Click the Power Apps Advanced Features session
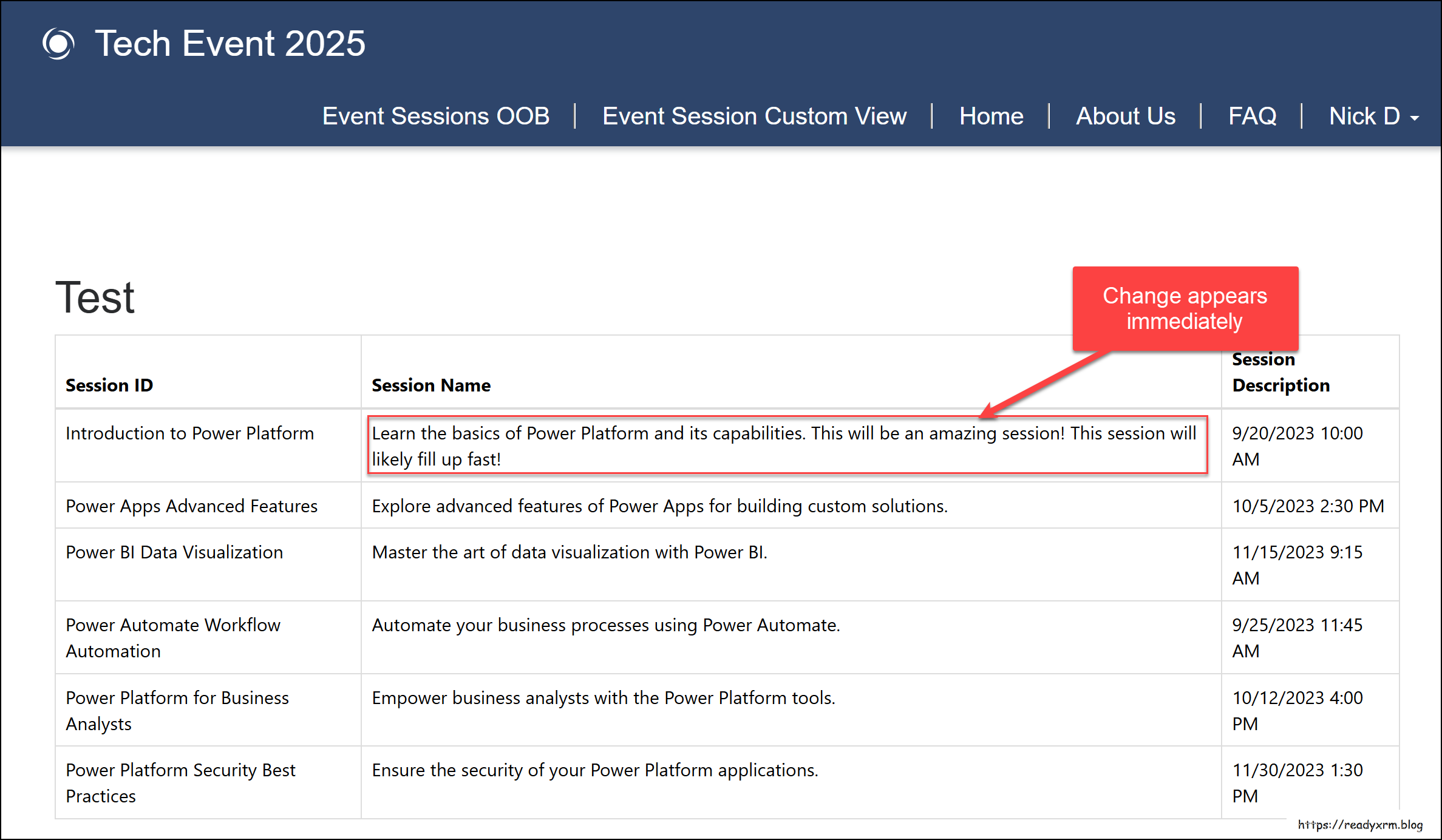 (x=191, y=506)
